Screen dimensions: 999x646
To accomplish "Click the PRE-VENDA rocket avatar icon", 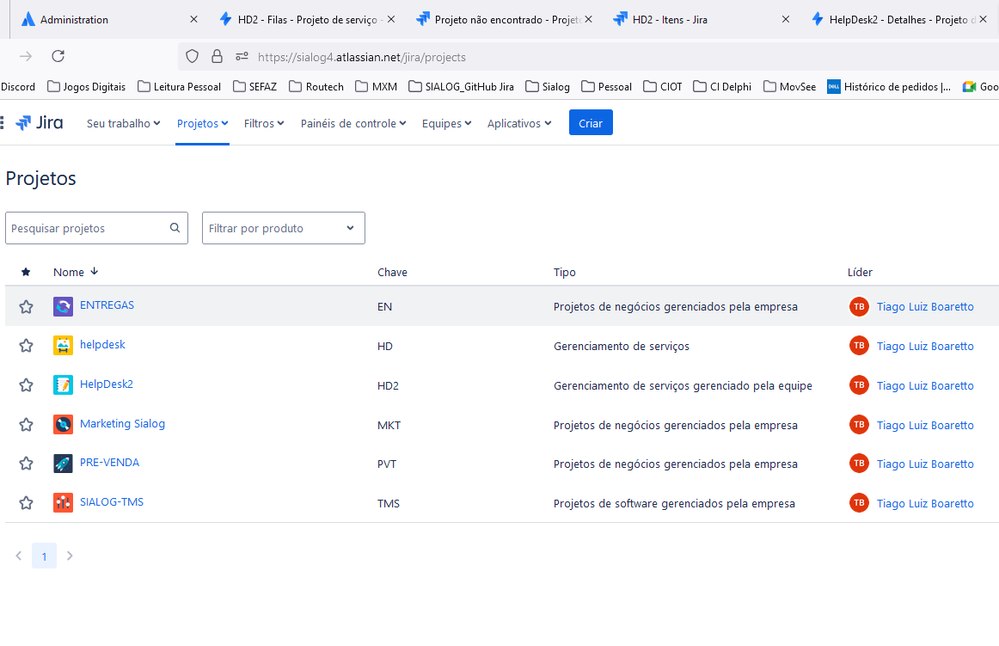I will (63, 463).
